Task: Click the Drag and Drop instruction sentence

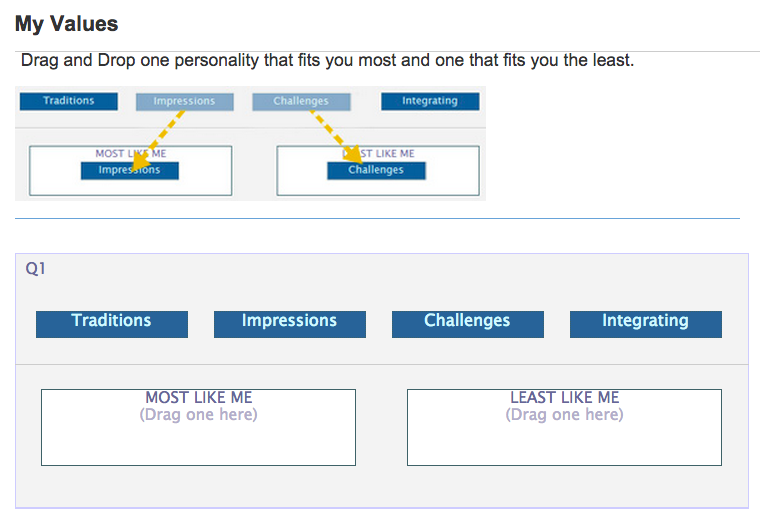Action: [327, 61]
